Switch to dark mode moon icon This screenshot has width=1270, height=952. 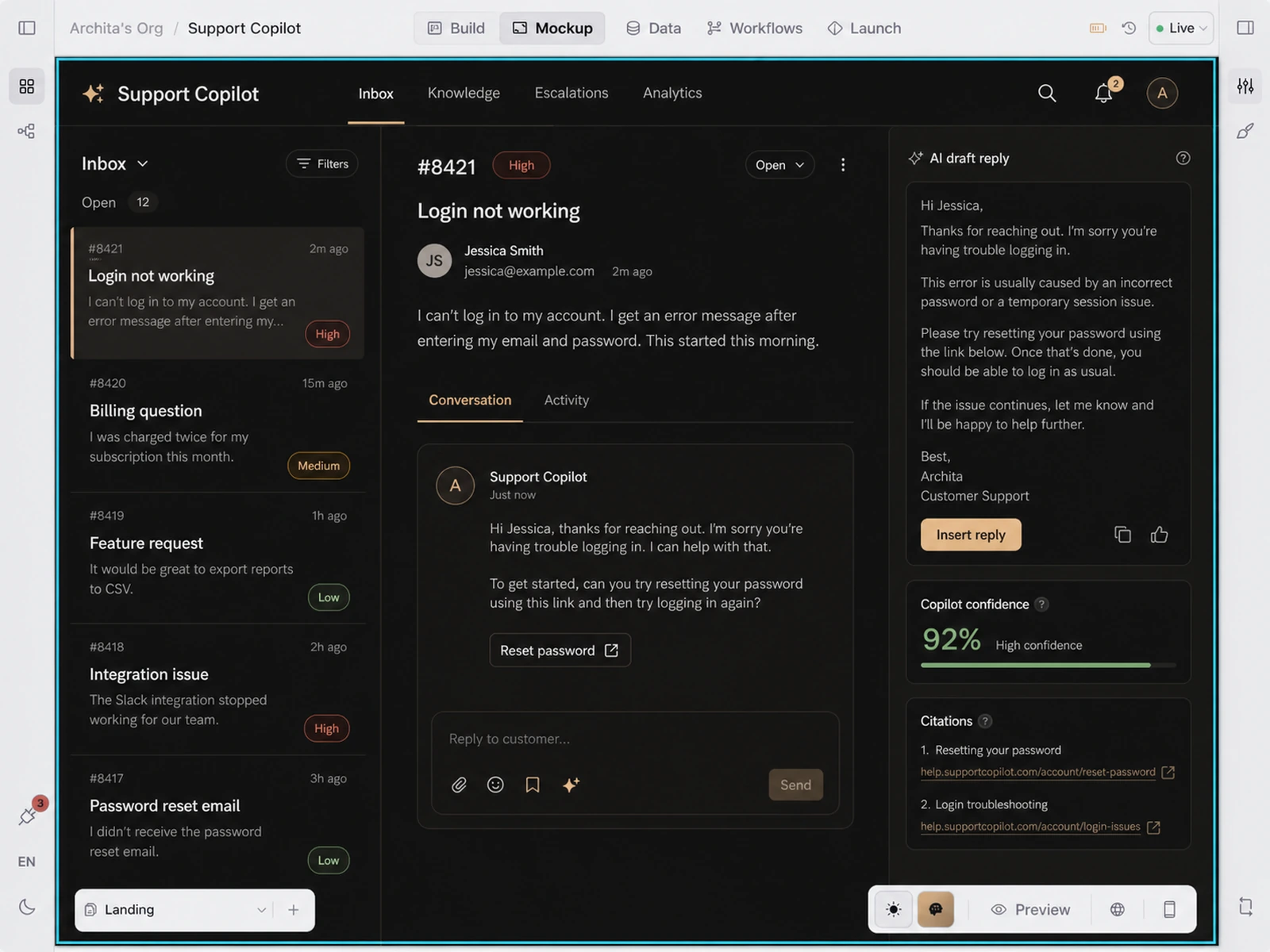tap(27, 907)
